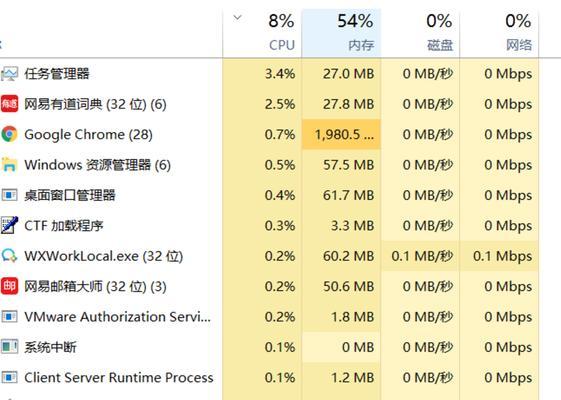This screenshot has height=400, width=561.
Task: Sort by the 网络 column header
Action: tap(499, 33)
